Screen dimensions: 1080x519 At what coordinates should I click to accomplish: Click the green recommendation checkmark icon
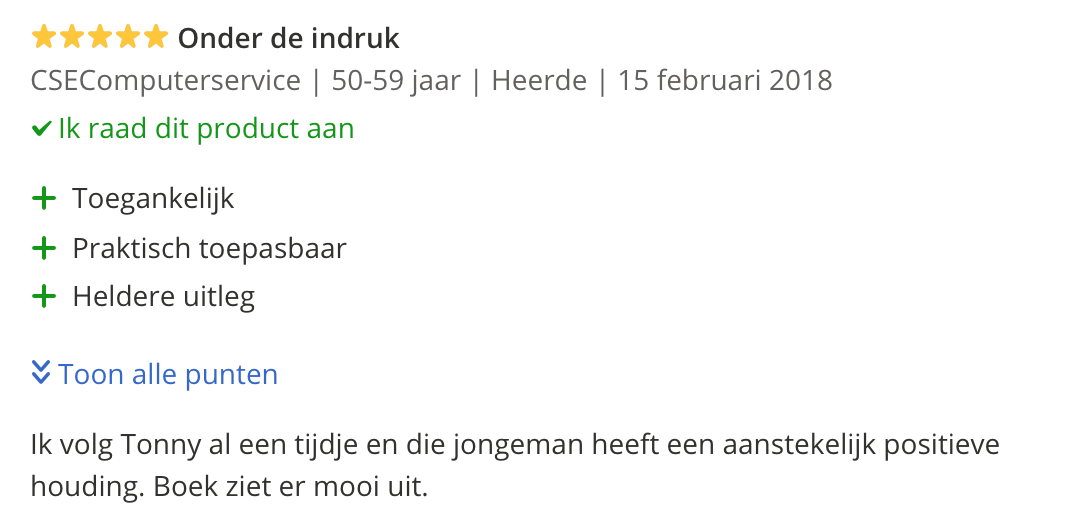[42, 129]
